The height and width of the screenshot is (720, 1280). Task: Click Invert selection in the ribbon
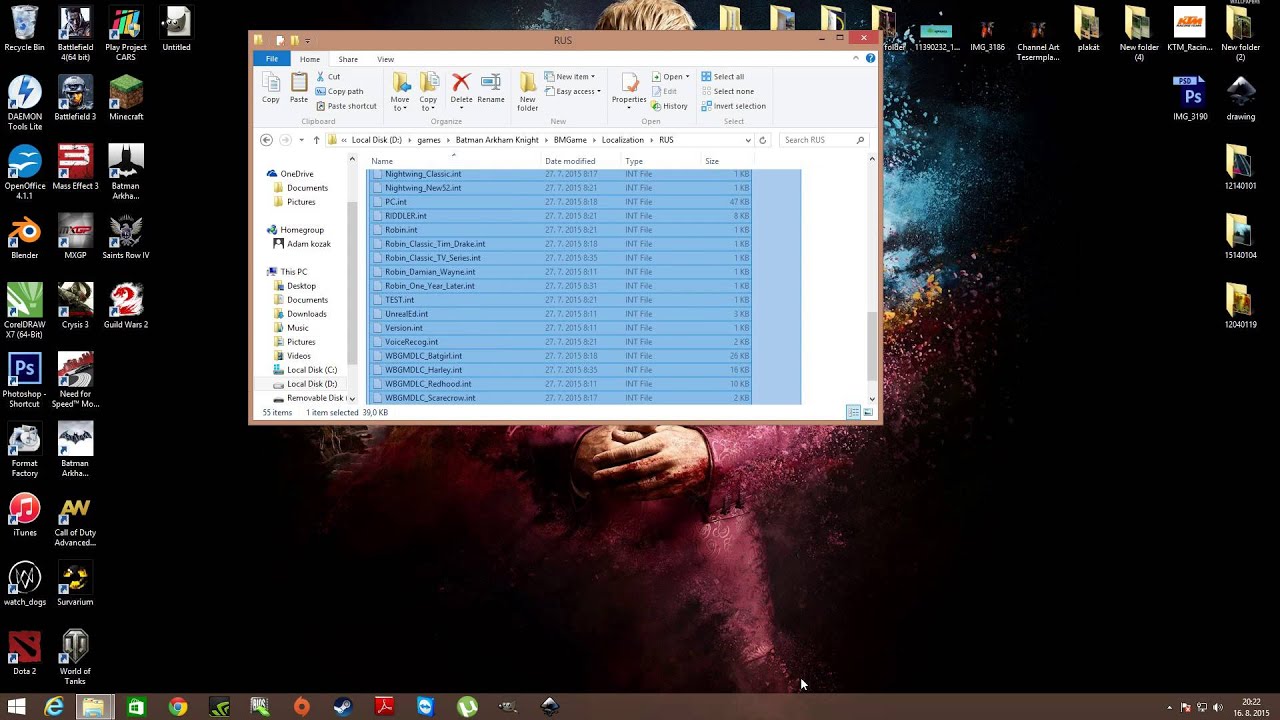click(733, 106)
